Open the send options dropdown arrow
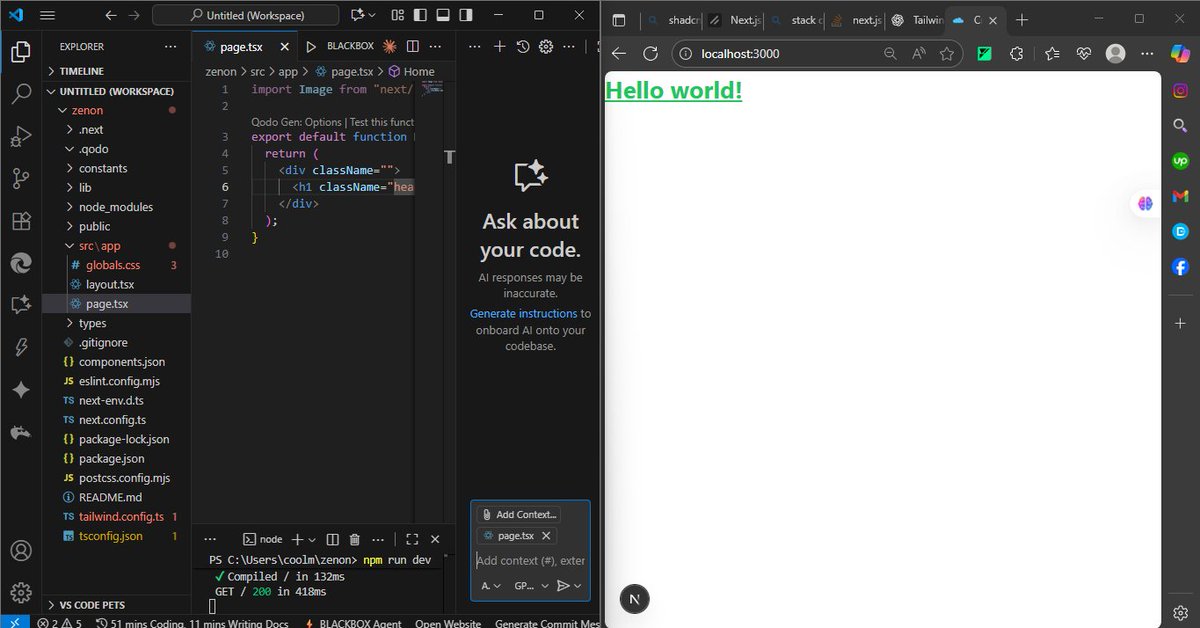 pyautogui.click(x=577, y=586)
